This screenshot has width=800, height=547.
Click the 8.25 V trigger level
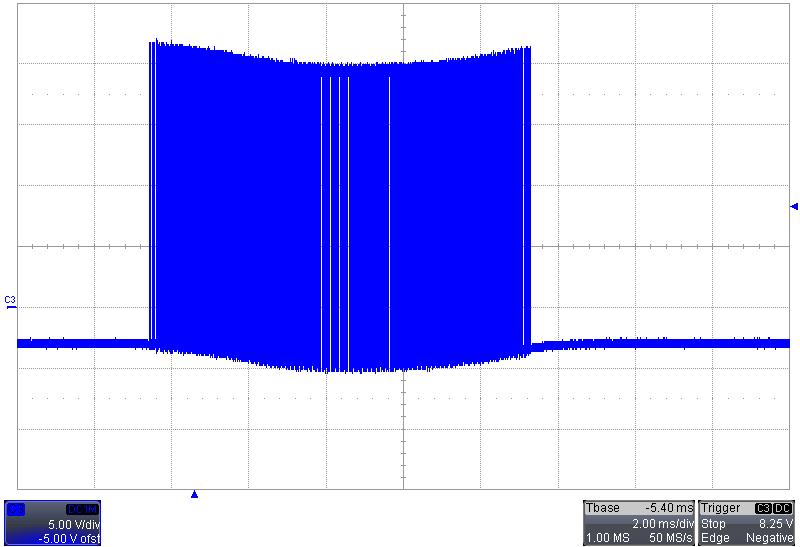tap(776, 524)
